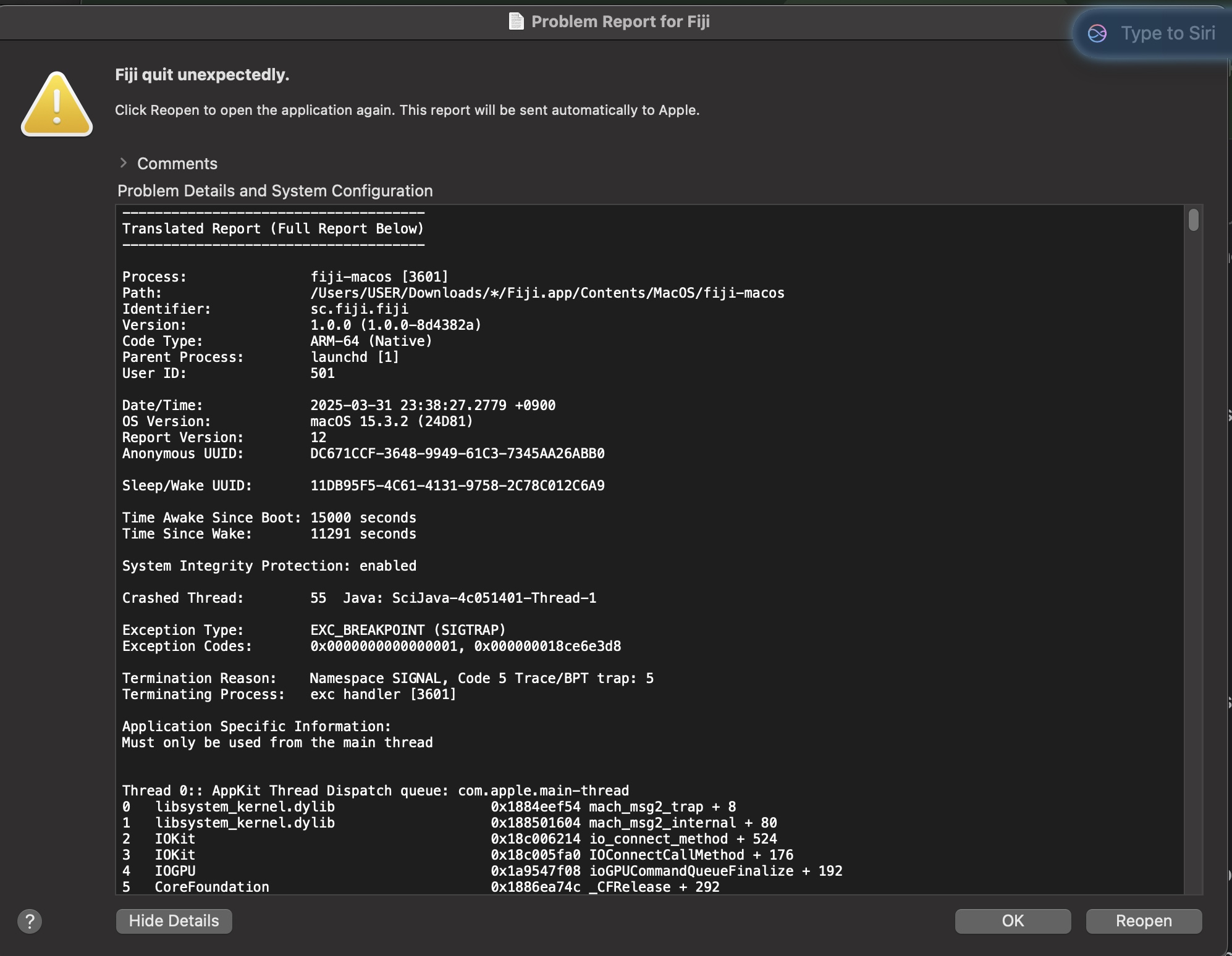1232x956 pixels.
Task: Click the yellow warning triangle icon
Action: [x=56, y=104]
